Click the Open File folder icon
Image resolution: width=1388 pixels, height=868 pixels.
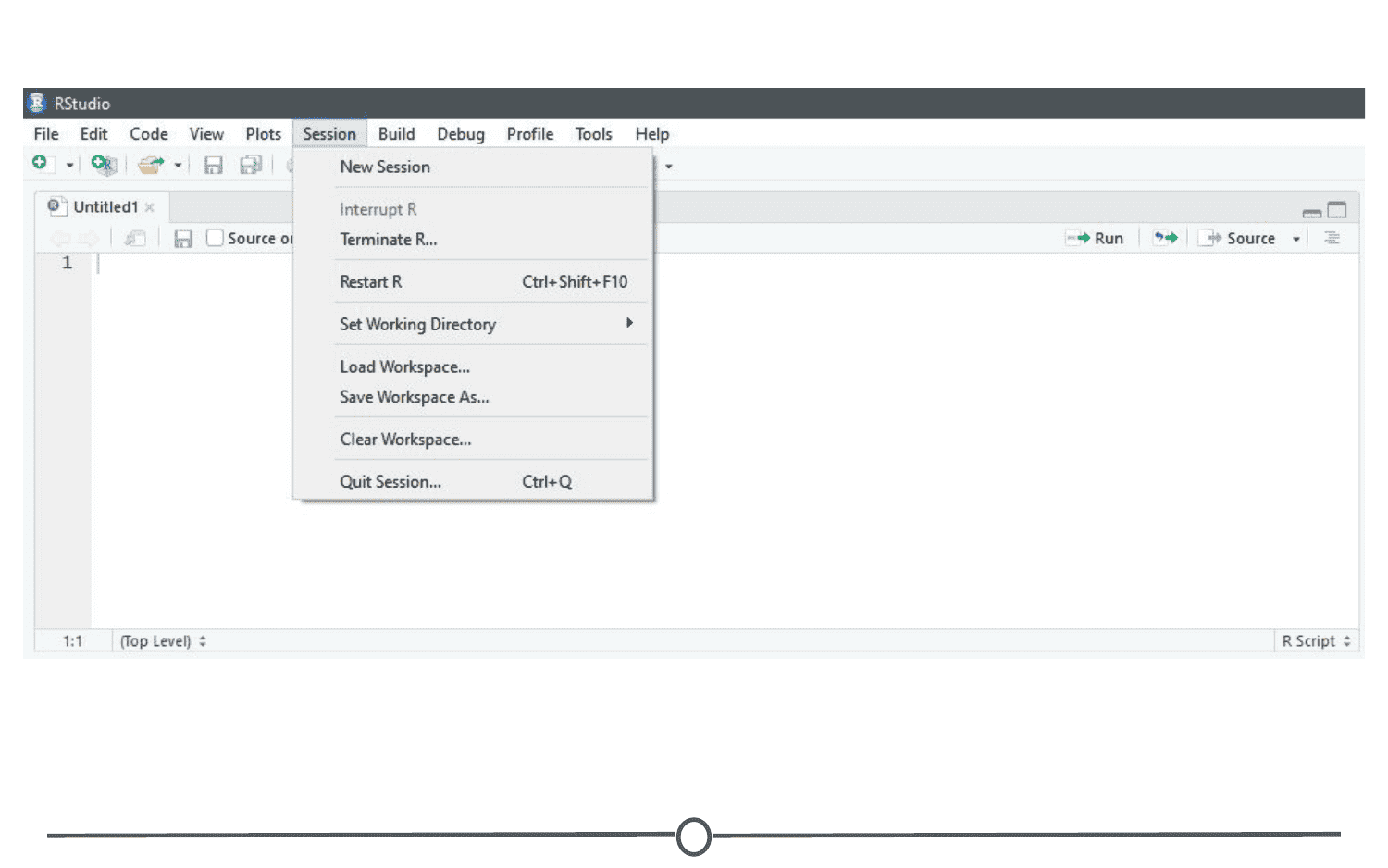click(150, 165)
